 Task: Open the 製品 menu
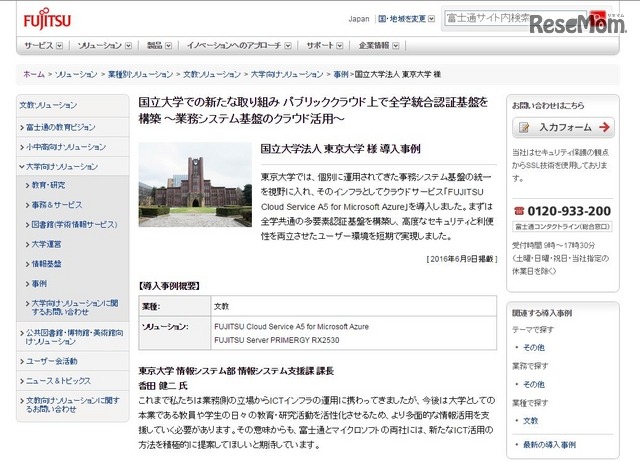coord(159,45)
